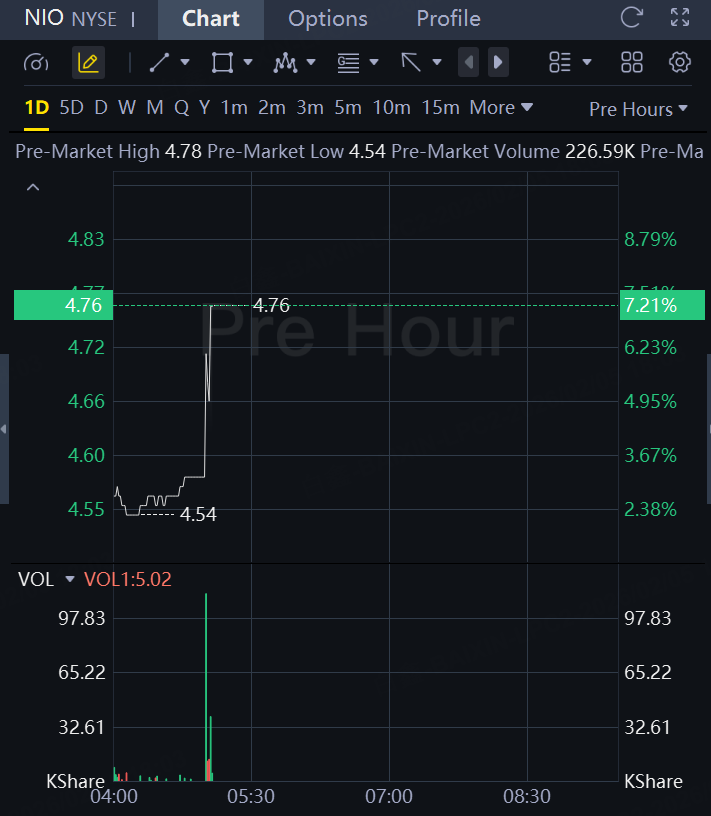The width and height of the screenshot is (711, 816).
Task: Click the 4.76 current price label
Action: pos(64,305)
